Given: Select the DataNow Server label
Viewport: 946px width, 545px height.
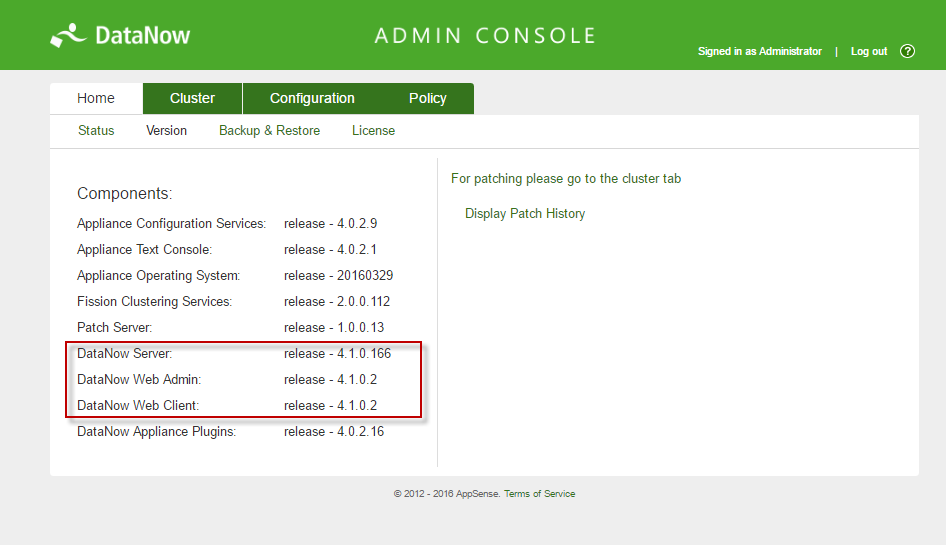Looking at the screenshot, I should click(x=124, y=353).
